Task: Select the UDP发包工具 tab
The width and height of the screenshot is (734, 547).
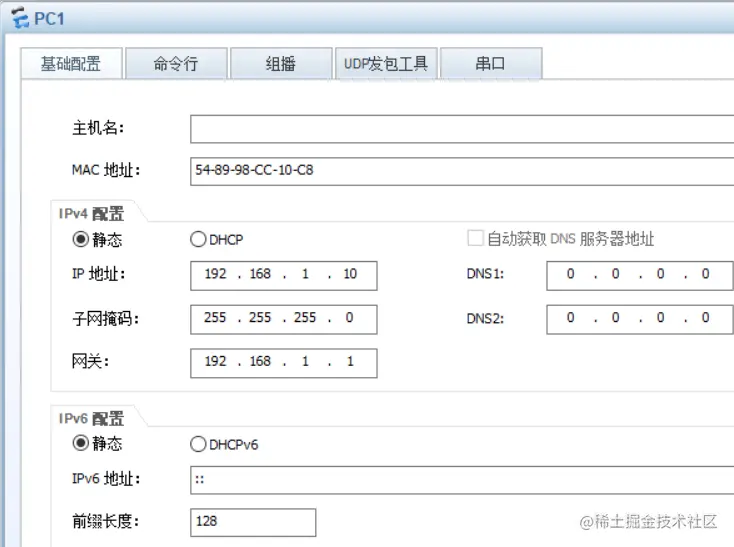Action: [x=386, y=63]
